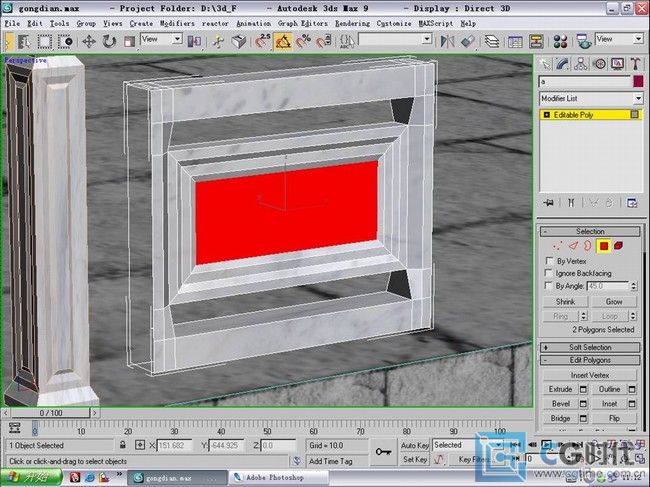This screenshot has height=487, width=650.
Task: Click the Align tool icon
Action: (x=468, y=41)
